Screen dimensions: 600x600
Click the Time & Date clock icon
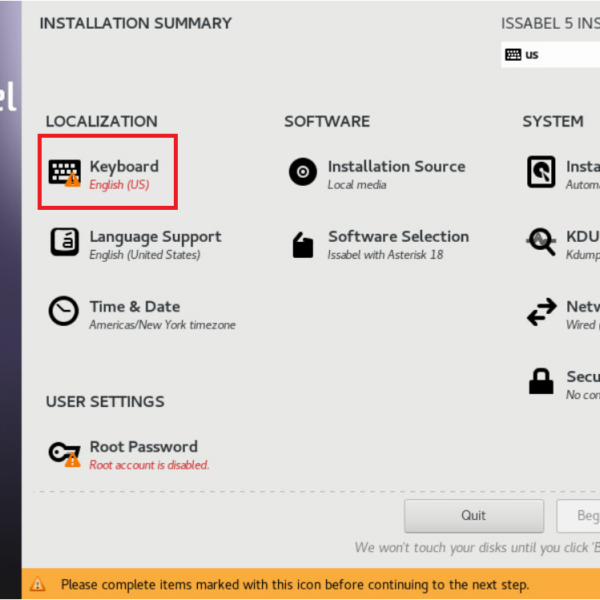click(x=64, y=311)
